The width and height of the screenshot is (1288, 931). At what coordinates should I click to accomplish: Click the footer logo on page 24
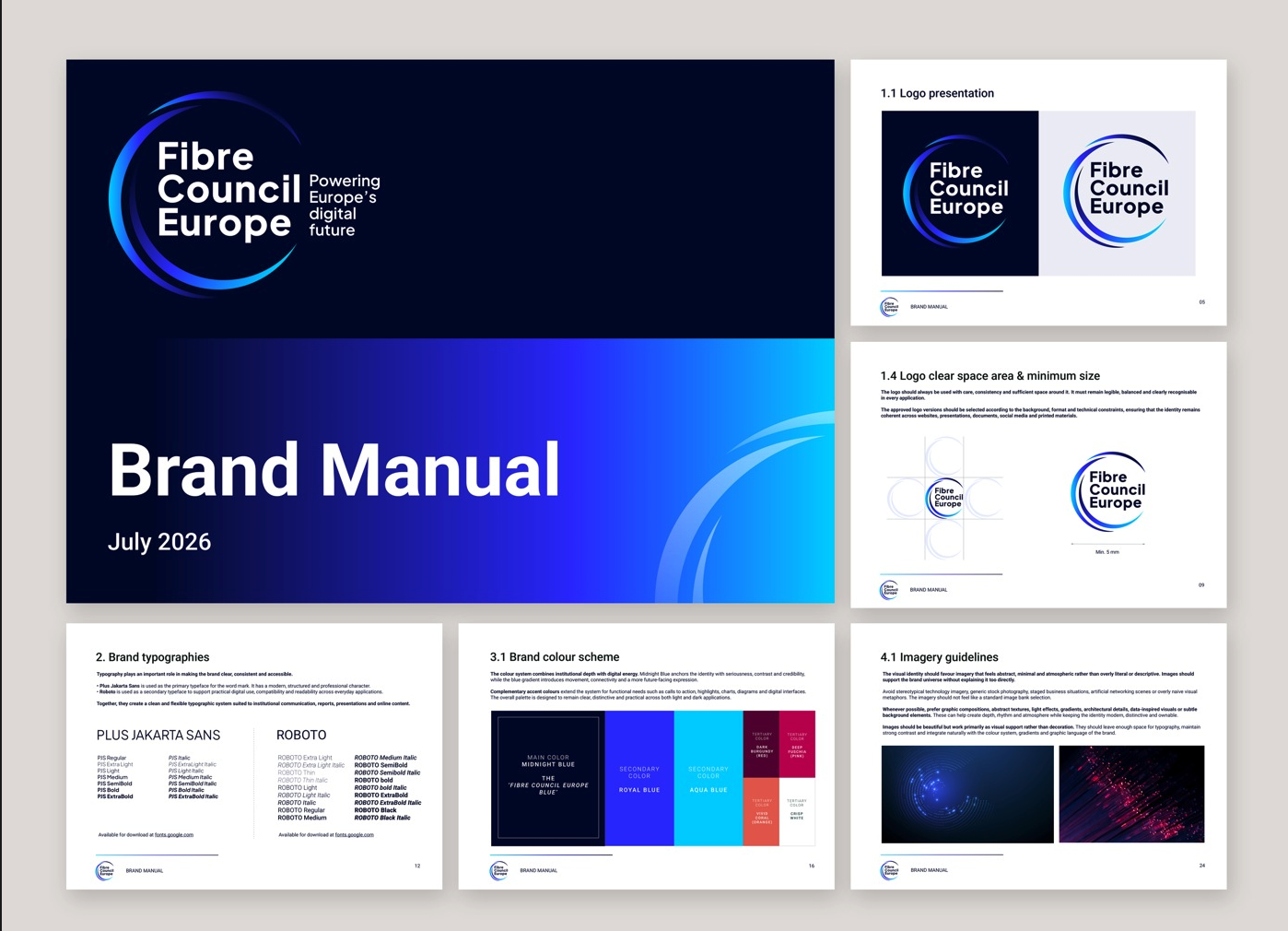click(x=890, y=870)
